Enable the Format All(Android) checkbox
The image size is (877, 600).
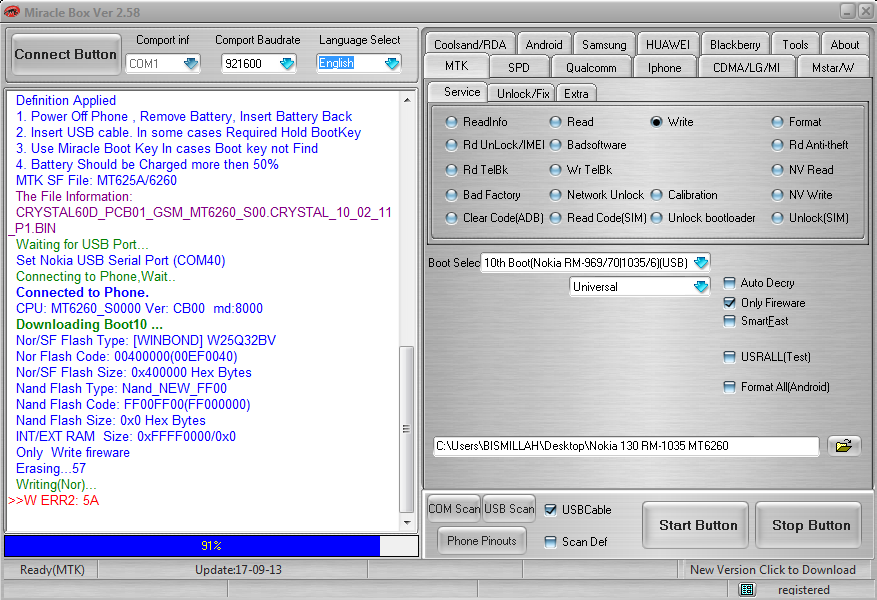point(729,386)
